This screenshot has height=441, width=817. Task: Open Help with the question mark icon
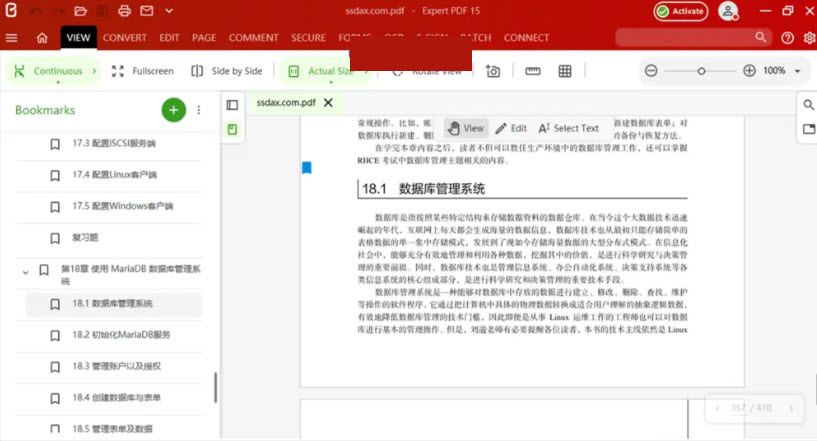787,38
